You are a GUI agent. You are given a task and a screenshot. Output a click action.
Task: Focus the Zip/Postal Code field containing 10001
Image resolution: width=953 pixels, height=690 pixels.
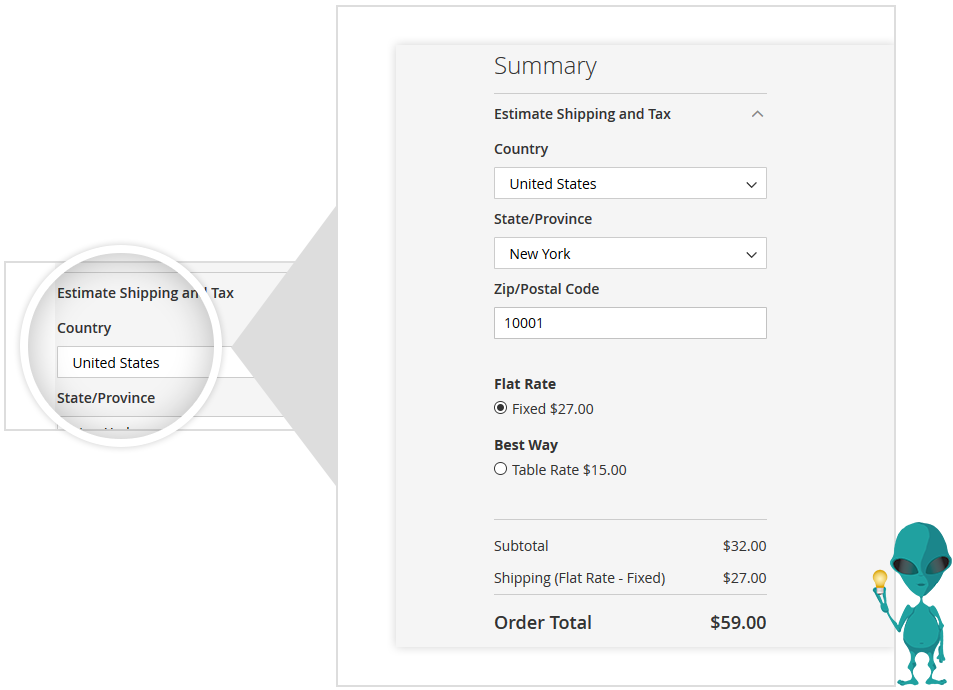coord(630,323)
